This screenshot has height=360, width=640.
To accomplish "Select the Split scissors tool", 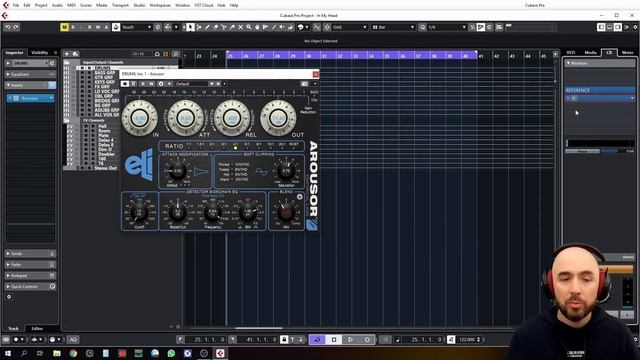I will (x=224, y=27).
